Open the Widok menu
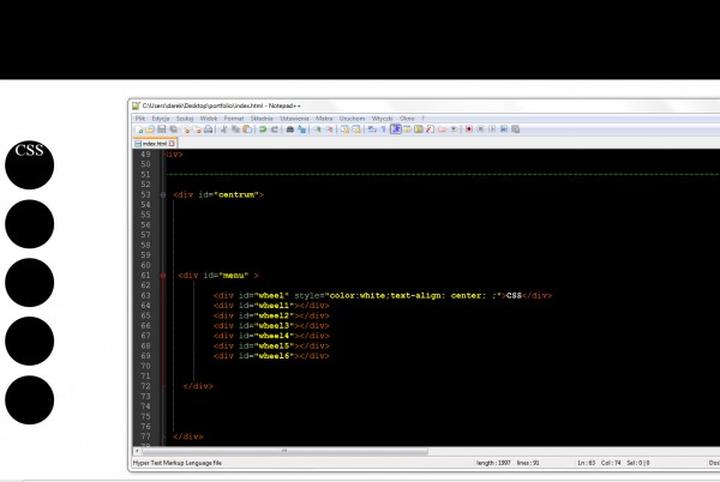The image size is (720, 482). pyautogui.click(x=208, y=118)
